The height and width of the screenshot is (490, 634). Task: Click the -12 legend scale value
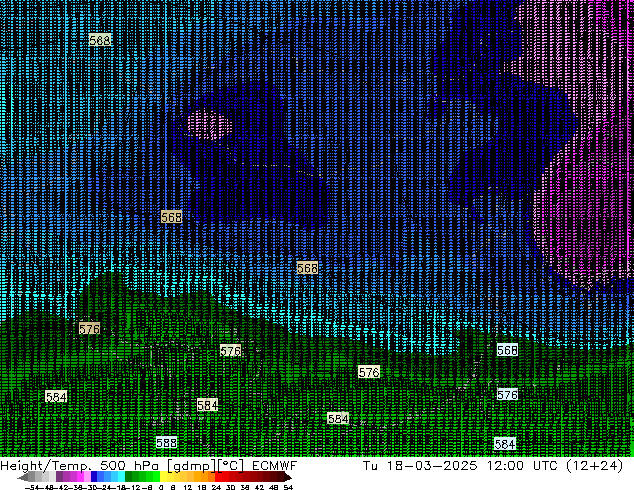click(x=133, y=487)
